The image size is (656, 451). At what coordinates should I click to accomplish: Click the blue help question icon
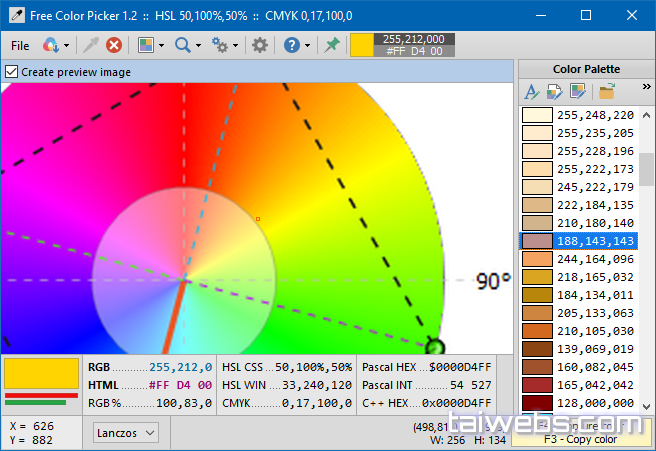pos(291,45)
